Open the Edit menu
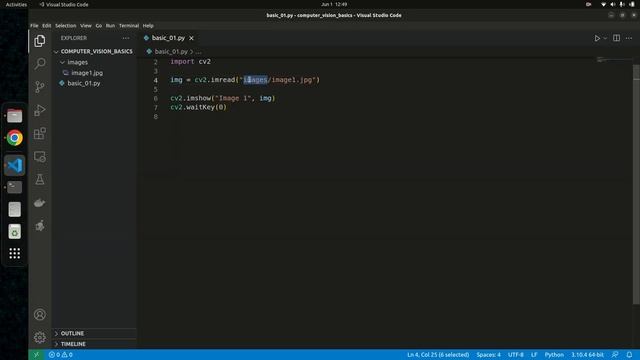Image resolution: width=640 pixels, height=360 pixels. (x=47, y=25)
